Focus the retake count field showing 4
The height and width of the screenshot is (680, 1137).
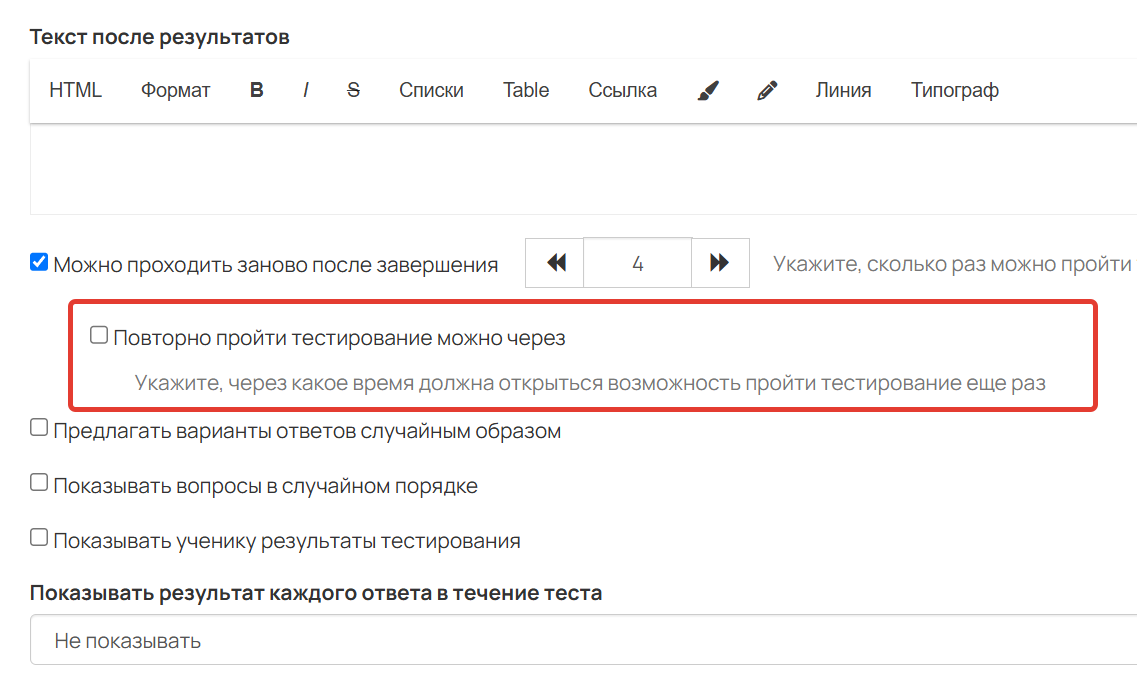tap(637, 263)
